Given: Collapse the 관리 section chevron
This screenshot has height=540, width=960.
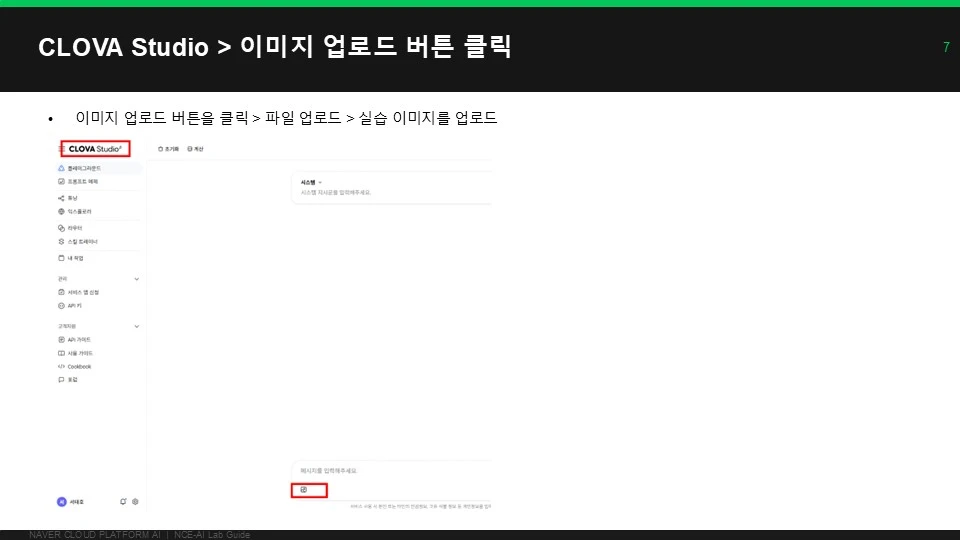Looking at the screenshot, I should pyautogui.click(x=137, y=279).
